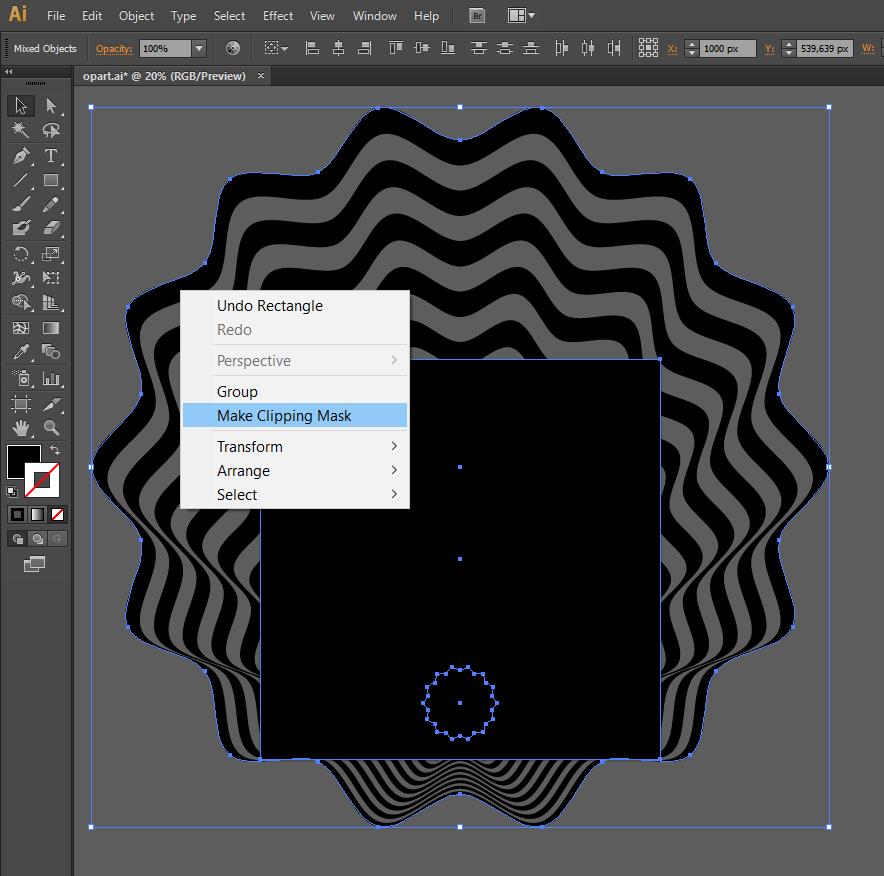Click the Swap Fill and Stroke arrow
This screenshot has height=876, width=884.
[x=55, y=451]
